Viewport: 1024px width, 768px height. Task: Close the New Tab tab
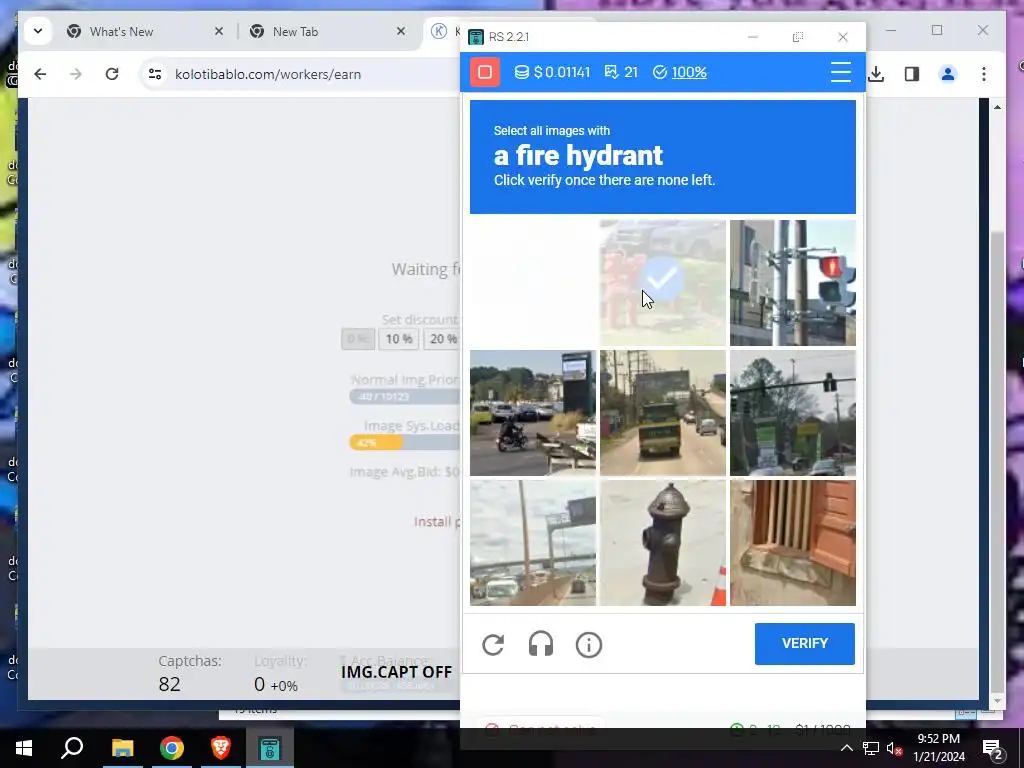coord(401,31)
